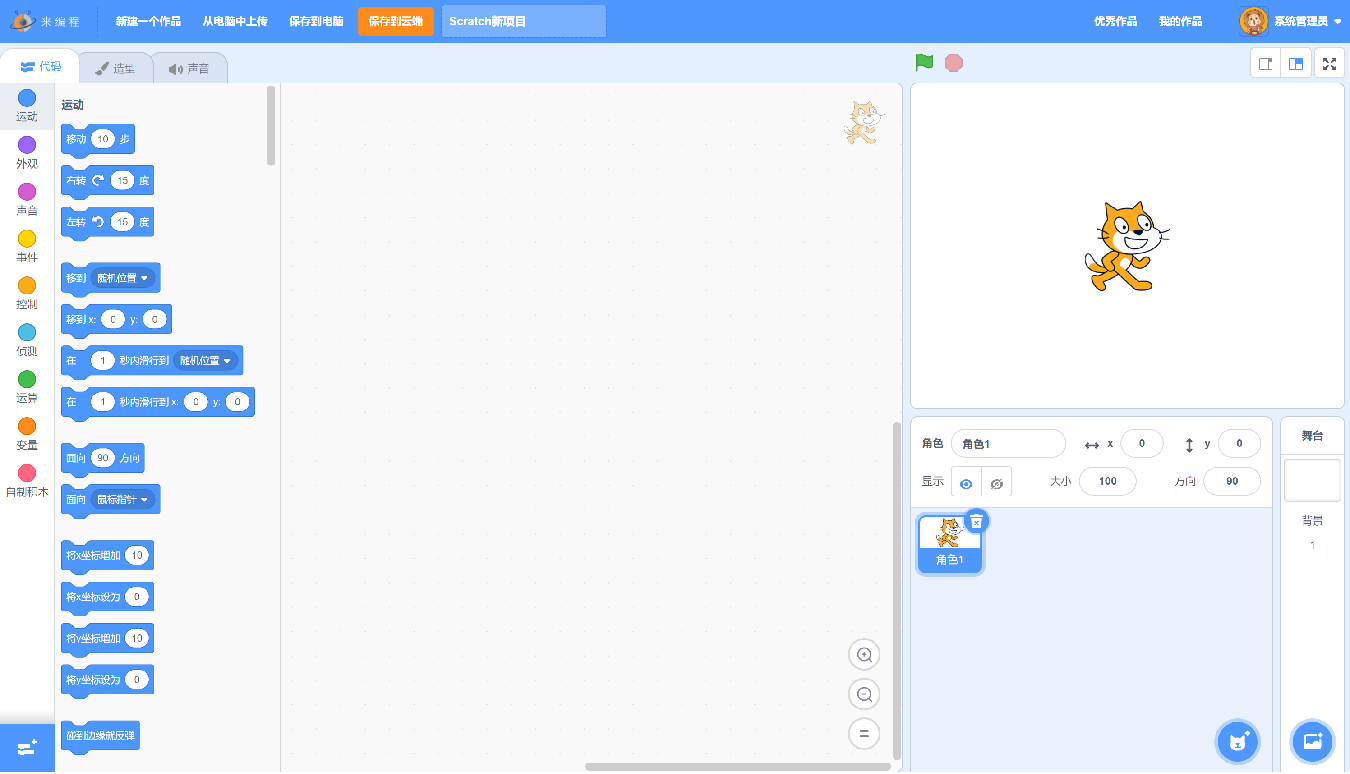Select the 外观 purple category circle

pos(27,145)
